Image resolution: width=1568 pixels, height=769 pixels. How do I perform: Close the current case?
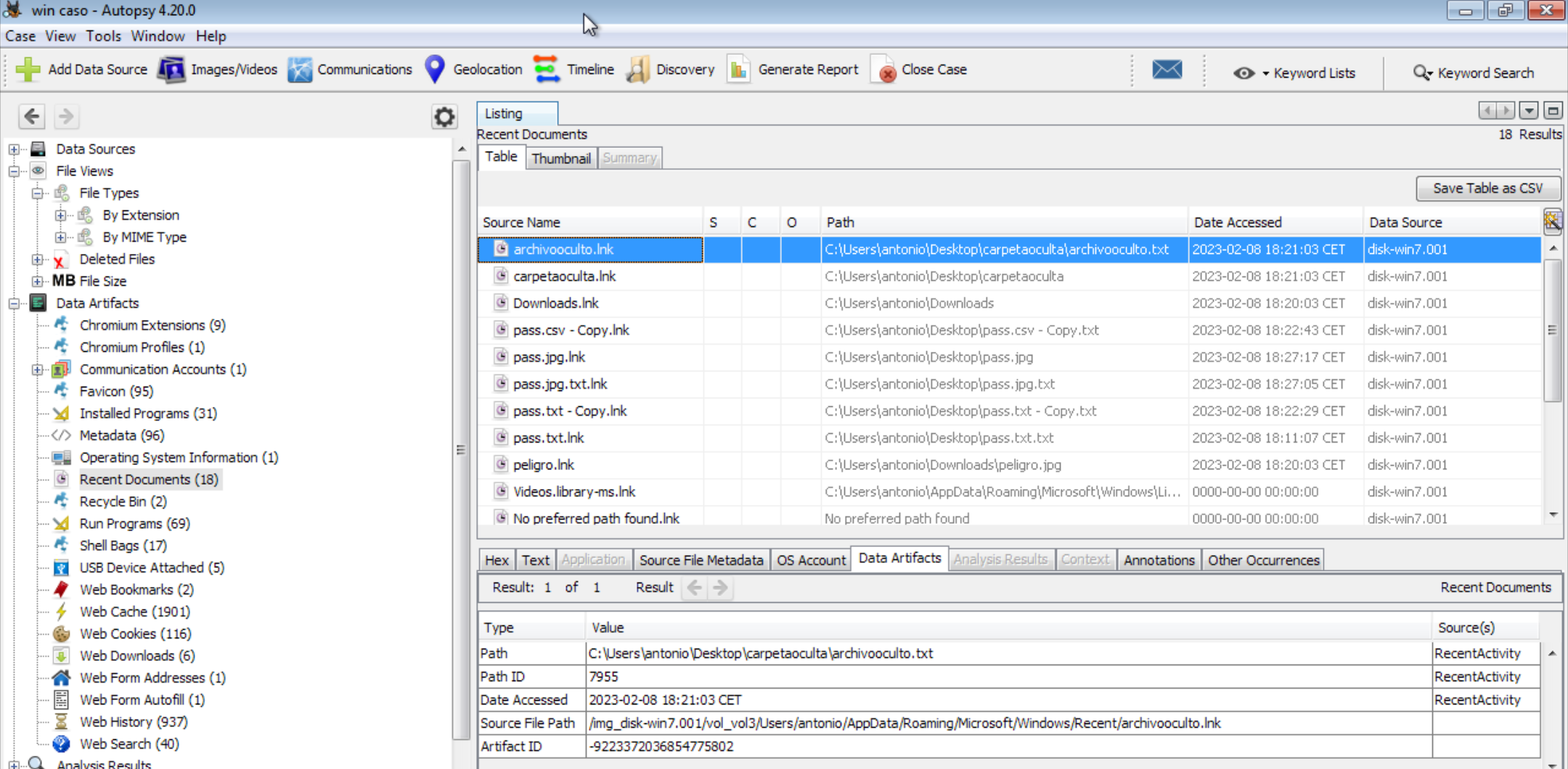click(919, 70)
